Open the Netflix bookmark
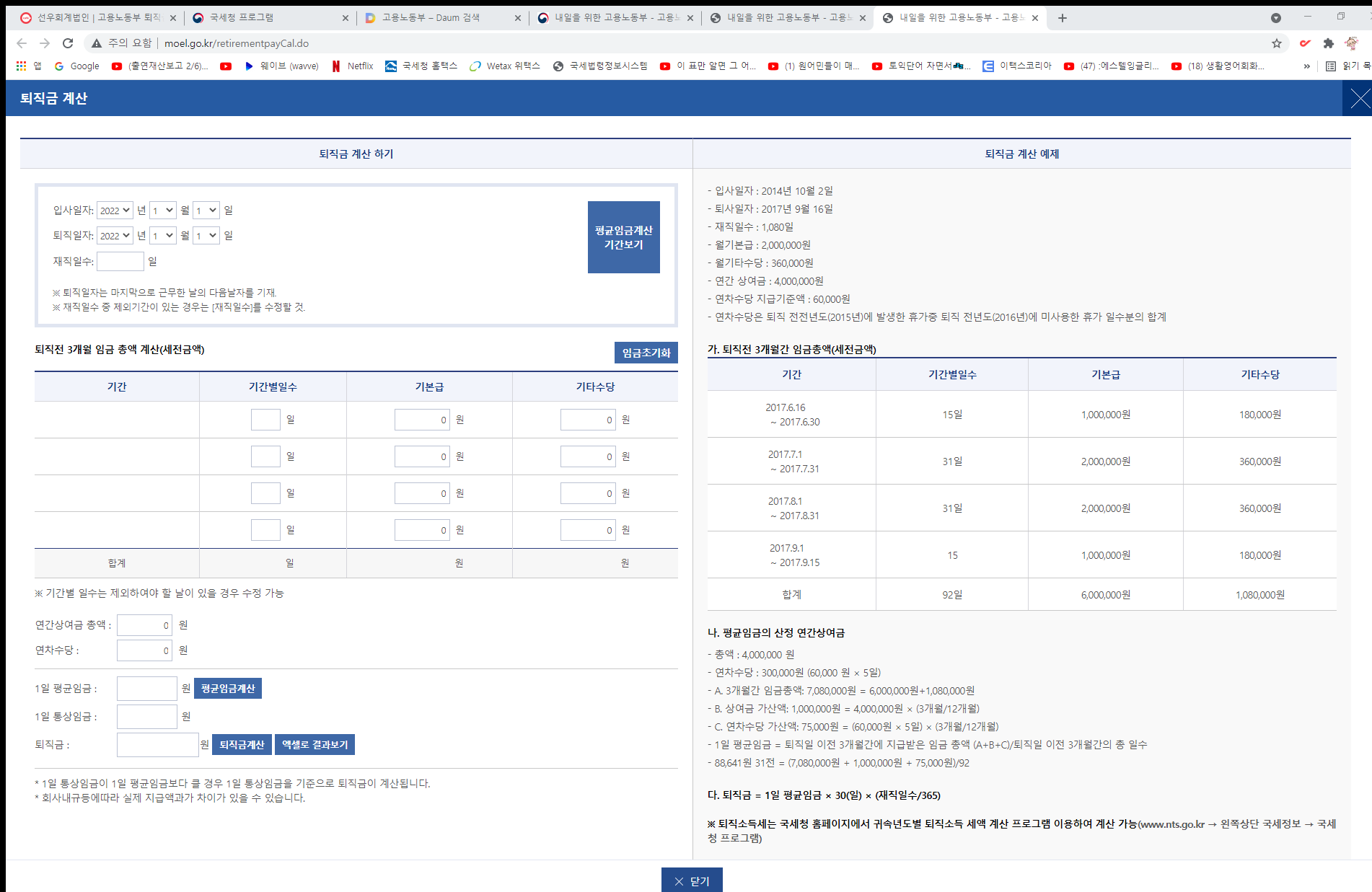Viewport: 1372px width, 892px height. point(352,66)
